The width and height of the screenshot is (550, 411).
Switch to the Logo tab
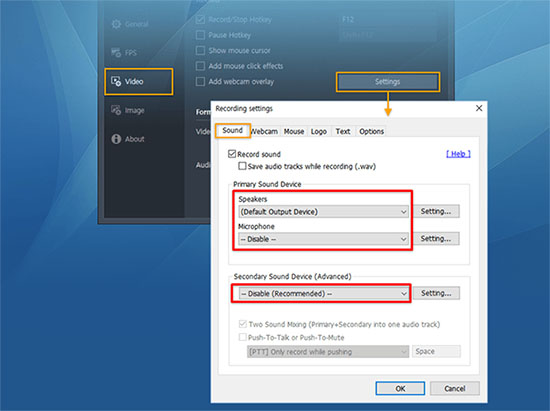pos(318,132)
